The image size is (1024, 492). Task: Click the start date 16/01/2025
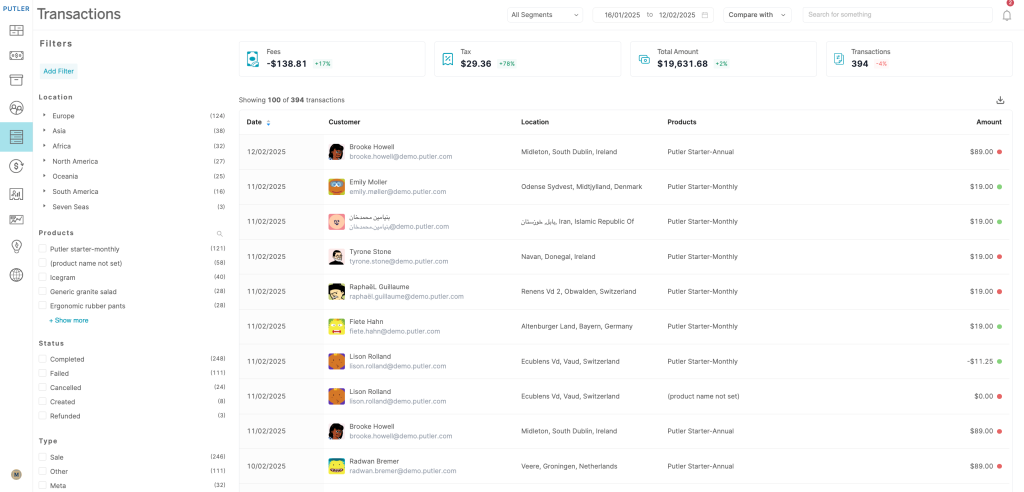click(623, 15)
